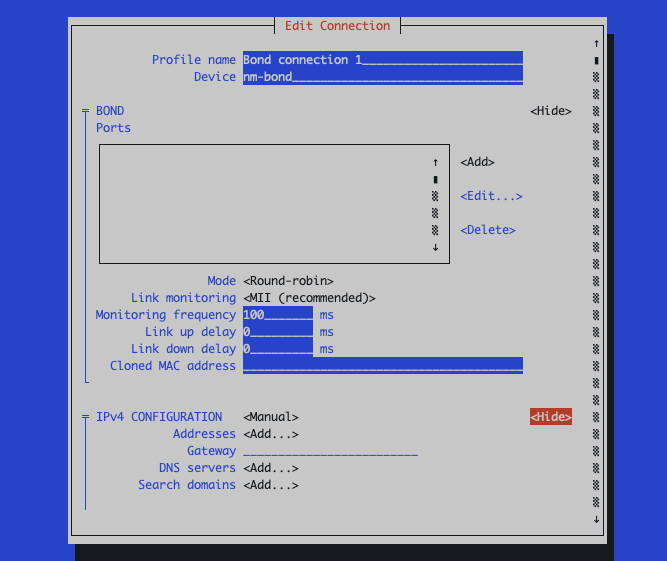Collapse the BOND section tree marker

pyautogui.click(x=86, y=111)
